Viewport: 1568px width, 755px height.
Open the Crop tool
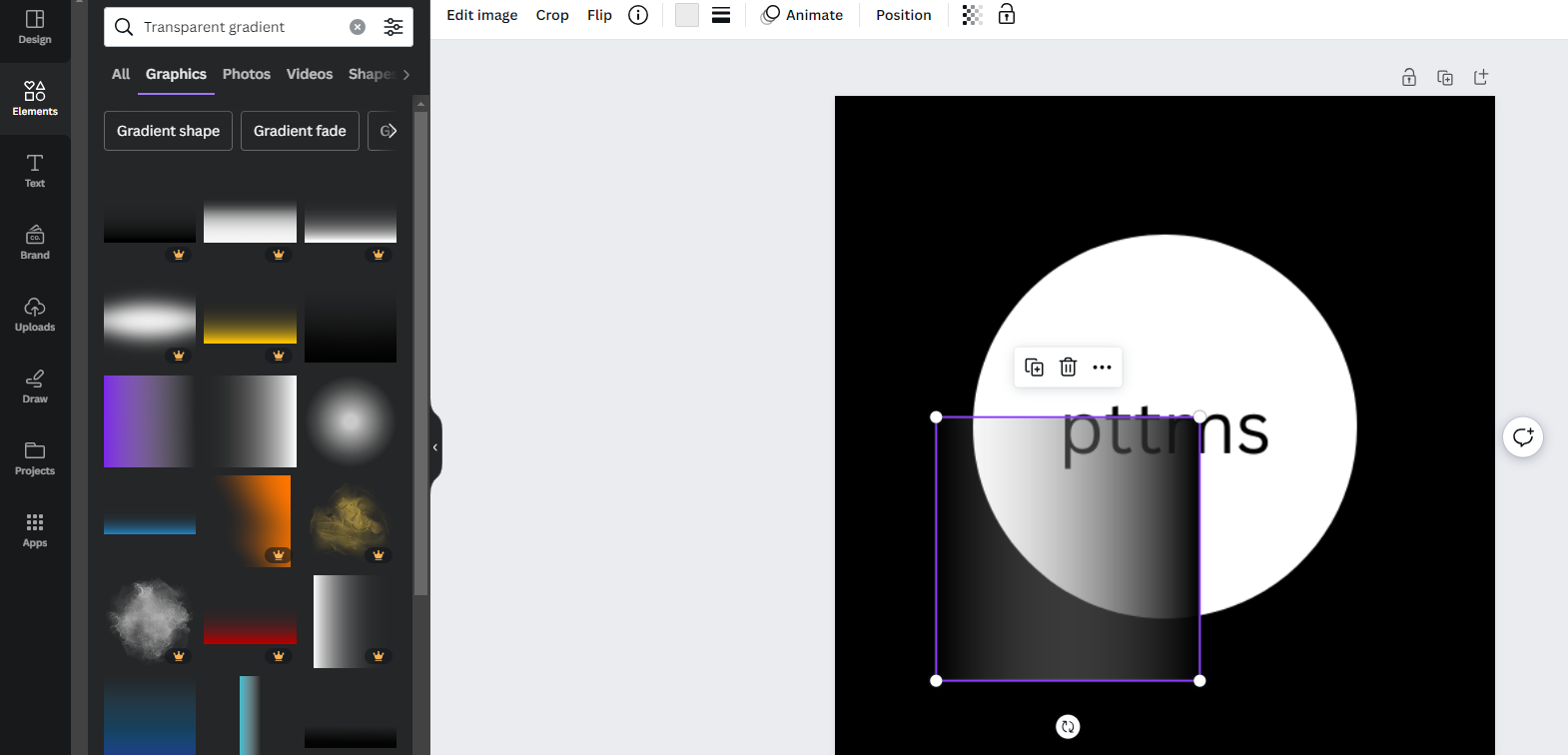(552, 15)
